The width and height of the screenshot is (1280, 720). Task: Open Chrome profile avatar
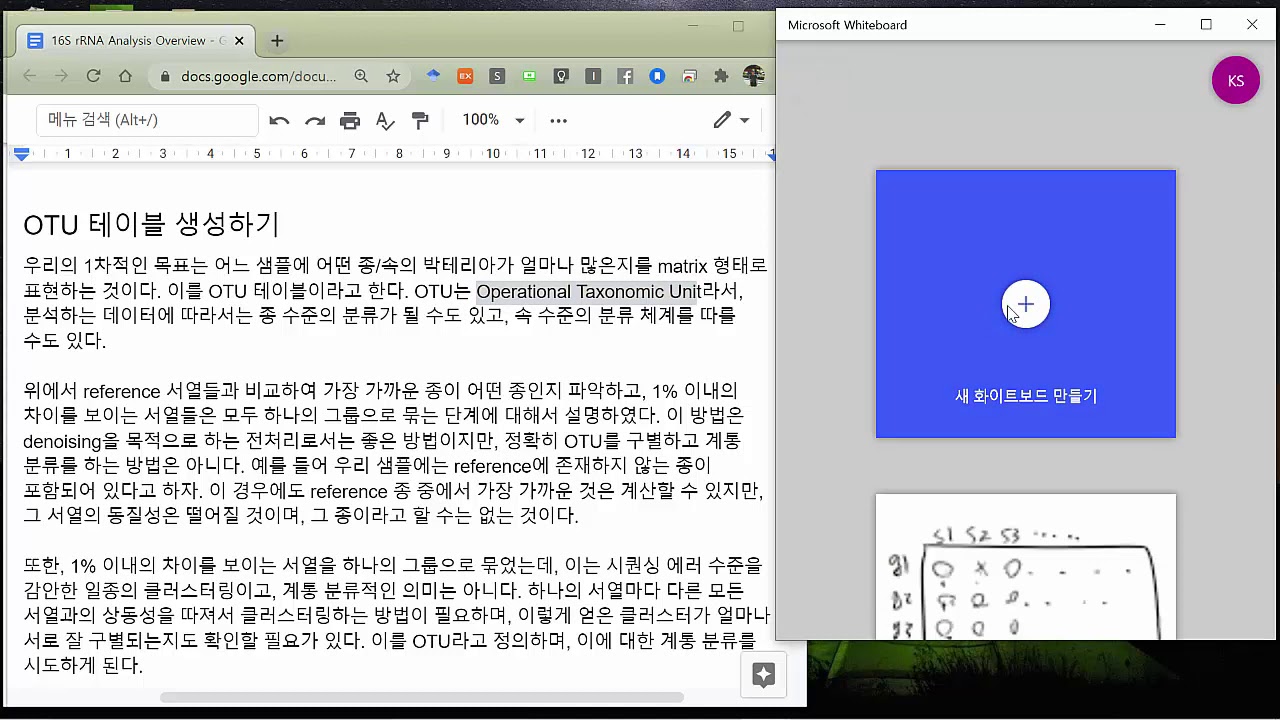pyautogui.click(x=754, y=76)
